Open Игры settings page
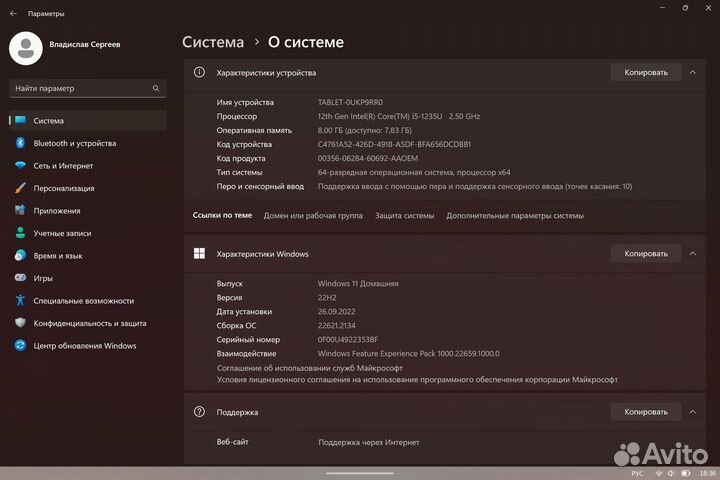This screenshot has height=480, width=720. tap(87, 278)
